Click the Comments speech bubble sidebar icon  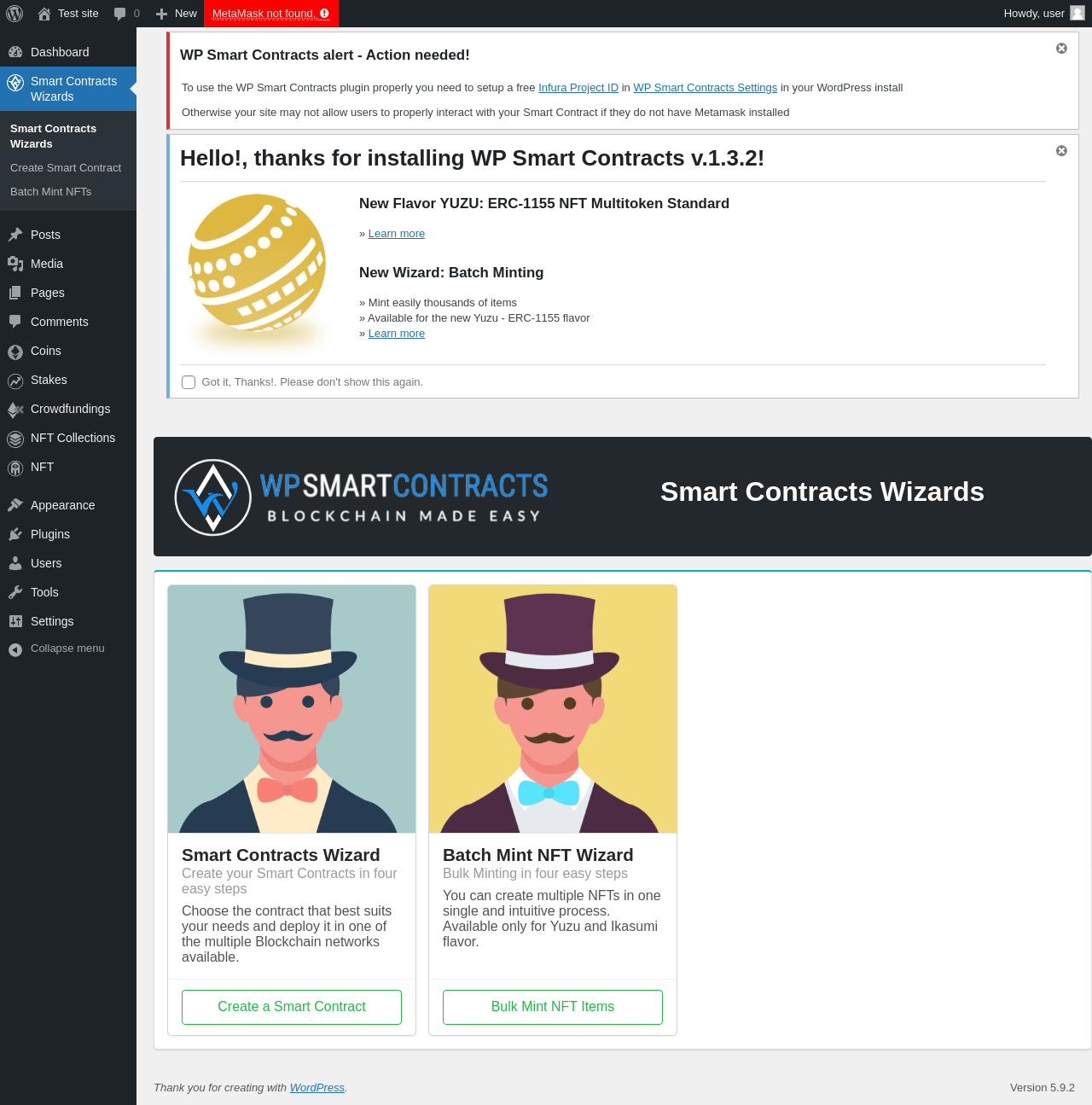pyautogui.click(x=15, y=322)
